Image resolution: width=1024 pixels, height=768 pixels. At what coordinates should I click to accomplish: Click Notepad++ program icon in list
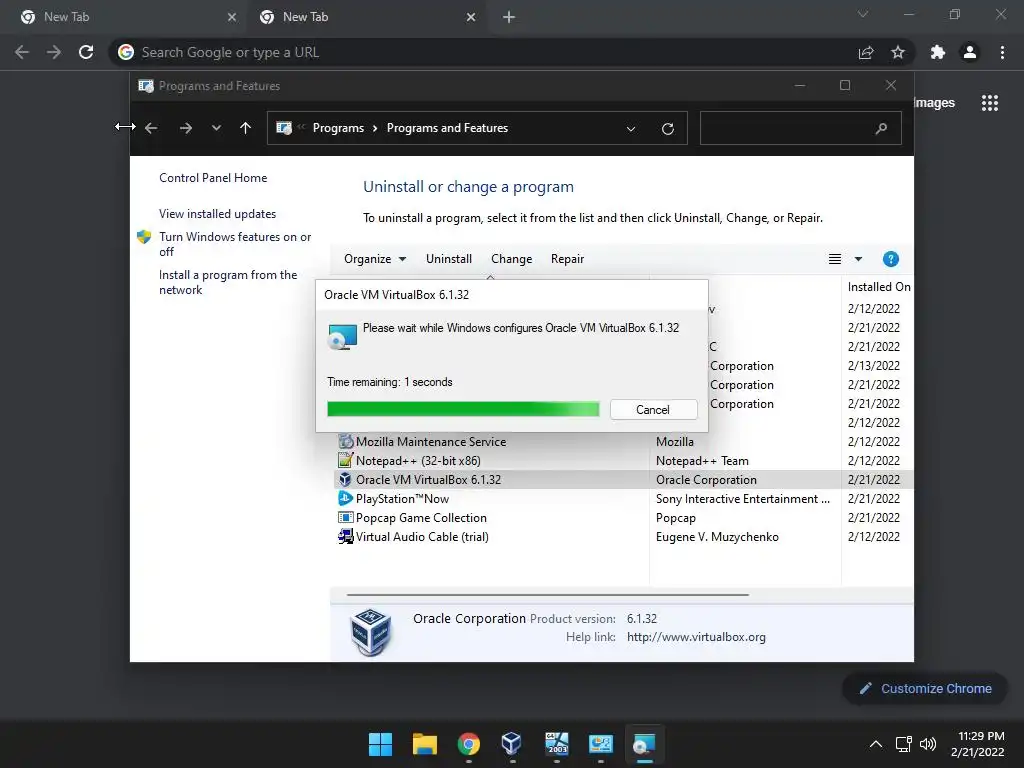point(345,460)
